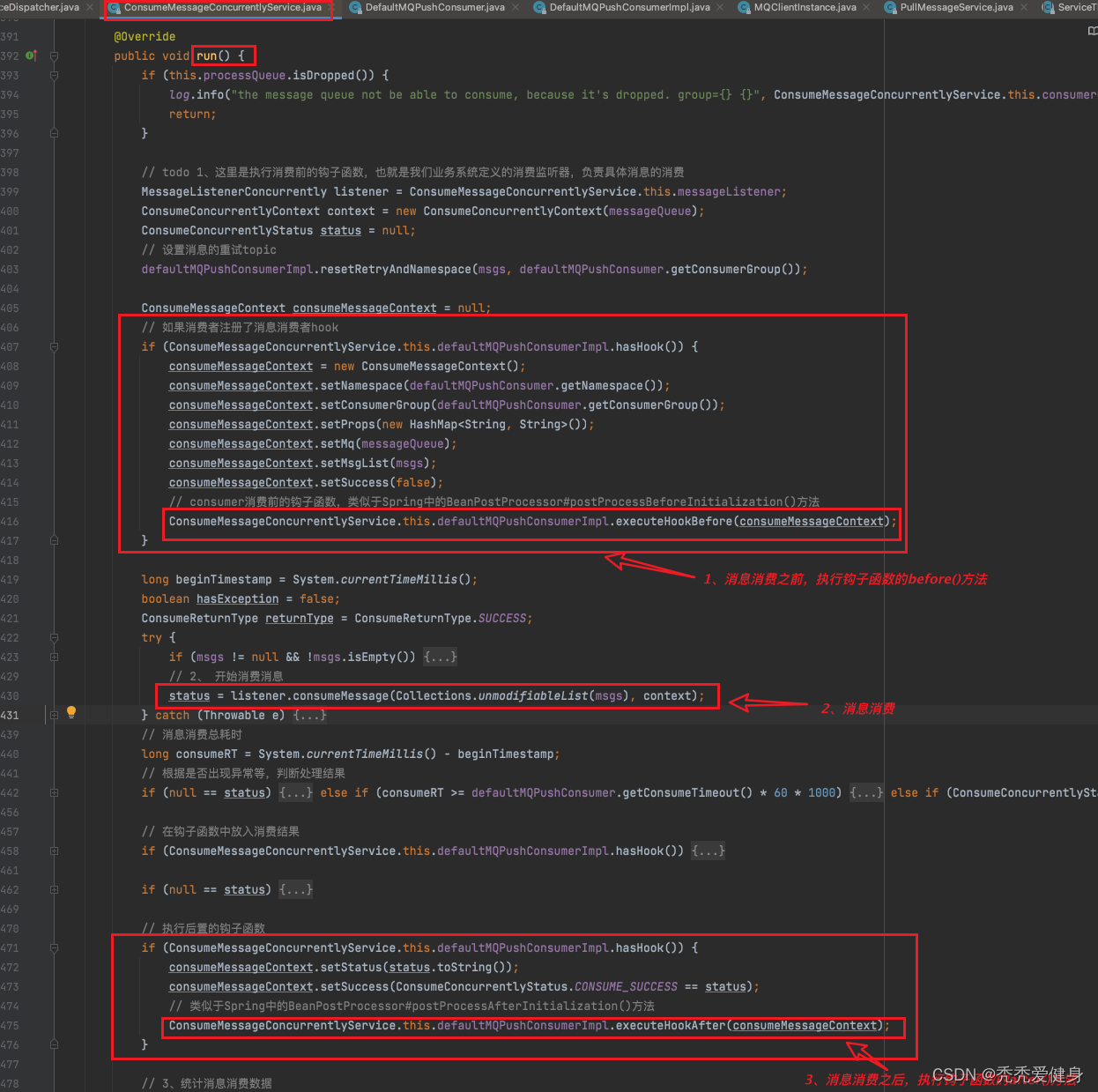Expand the {...} placeholder after msgs.isEmpty()
The width and height of the screenshot is (1098, 1092).
tap(440, 657)
